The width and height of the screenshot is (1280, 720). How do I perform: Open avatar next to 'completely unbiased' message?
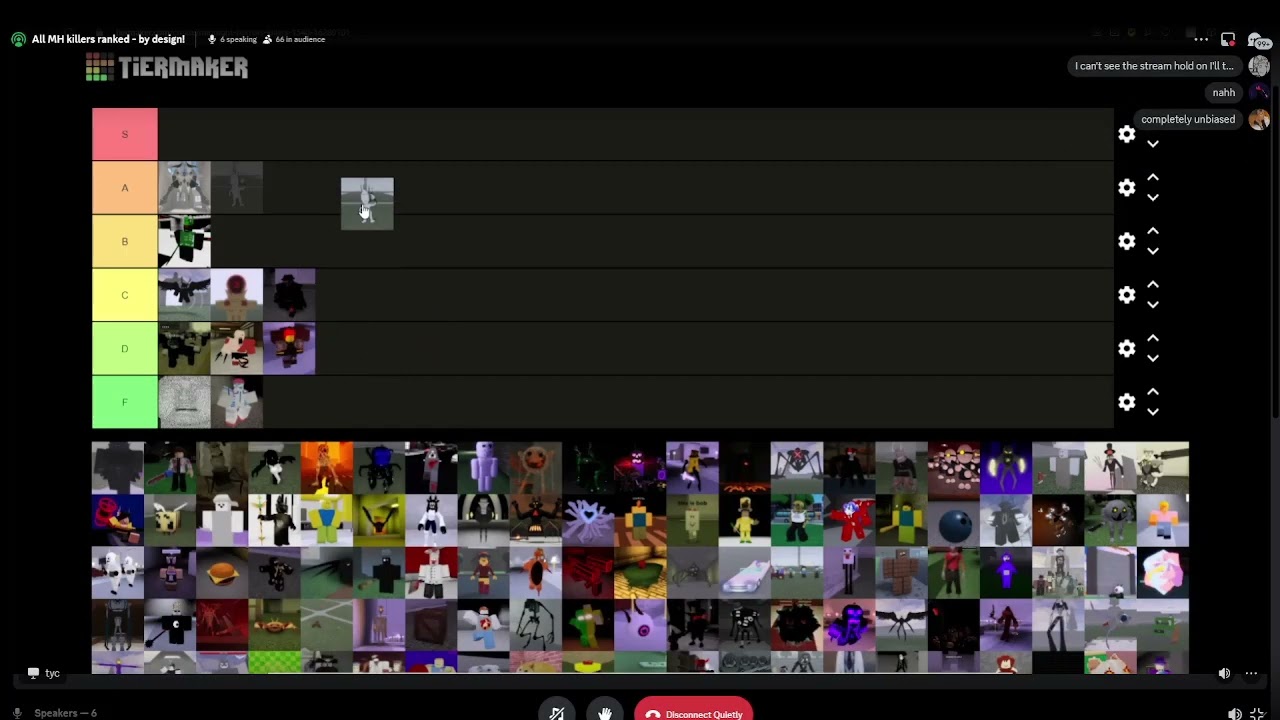tap(1259, 119)
